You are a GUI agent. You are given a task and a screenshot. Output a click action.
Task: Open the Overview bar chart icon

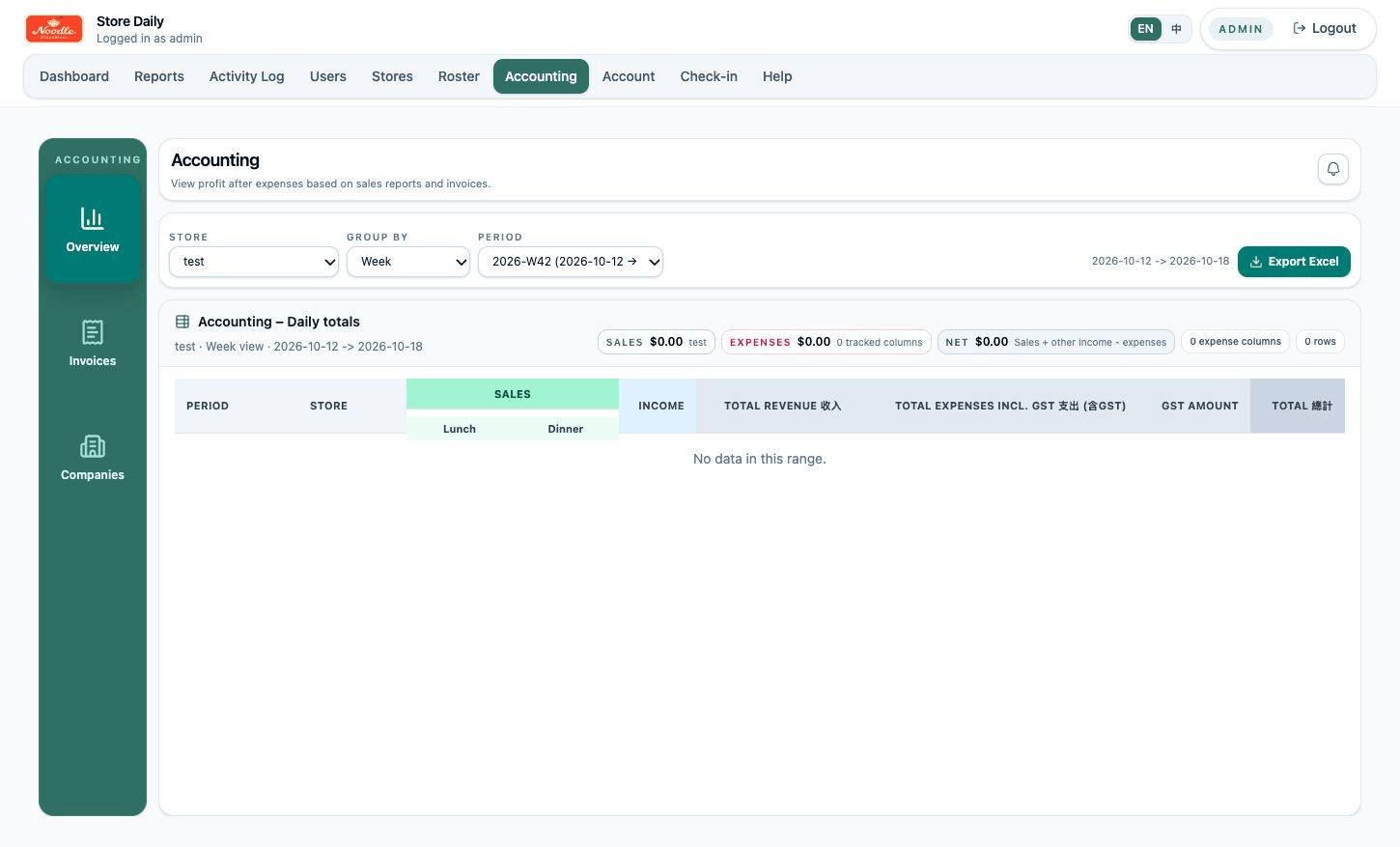pos(93,218)
